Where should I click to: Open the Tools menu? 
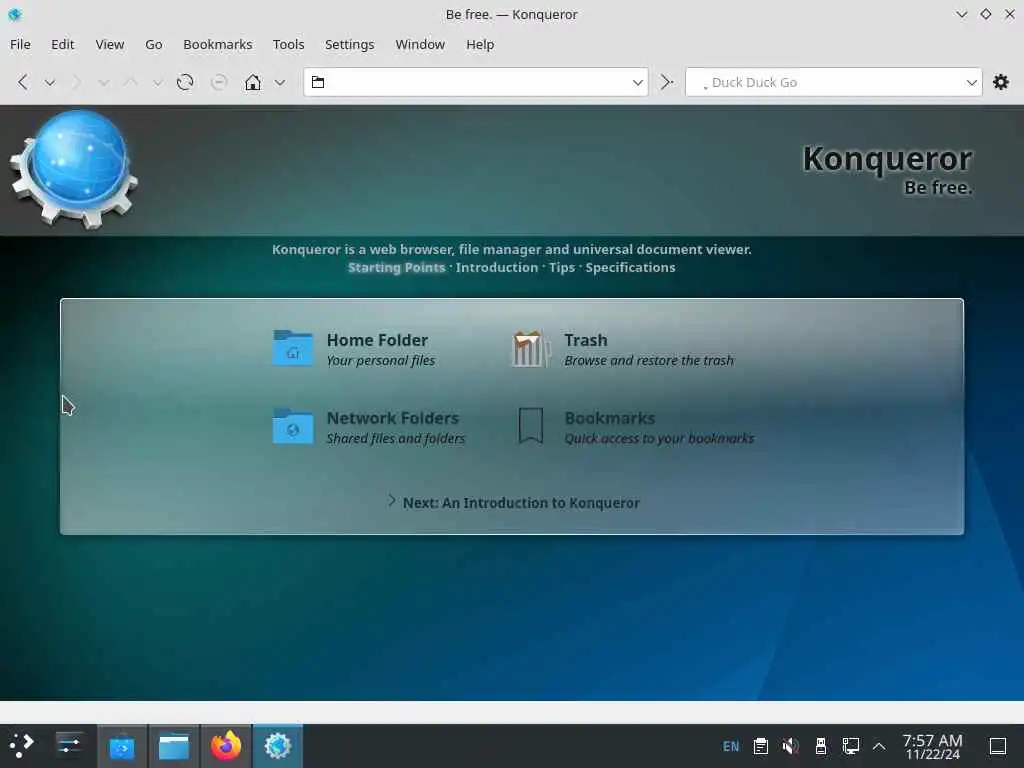pyautogui.click(x=289, y=44)
